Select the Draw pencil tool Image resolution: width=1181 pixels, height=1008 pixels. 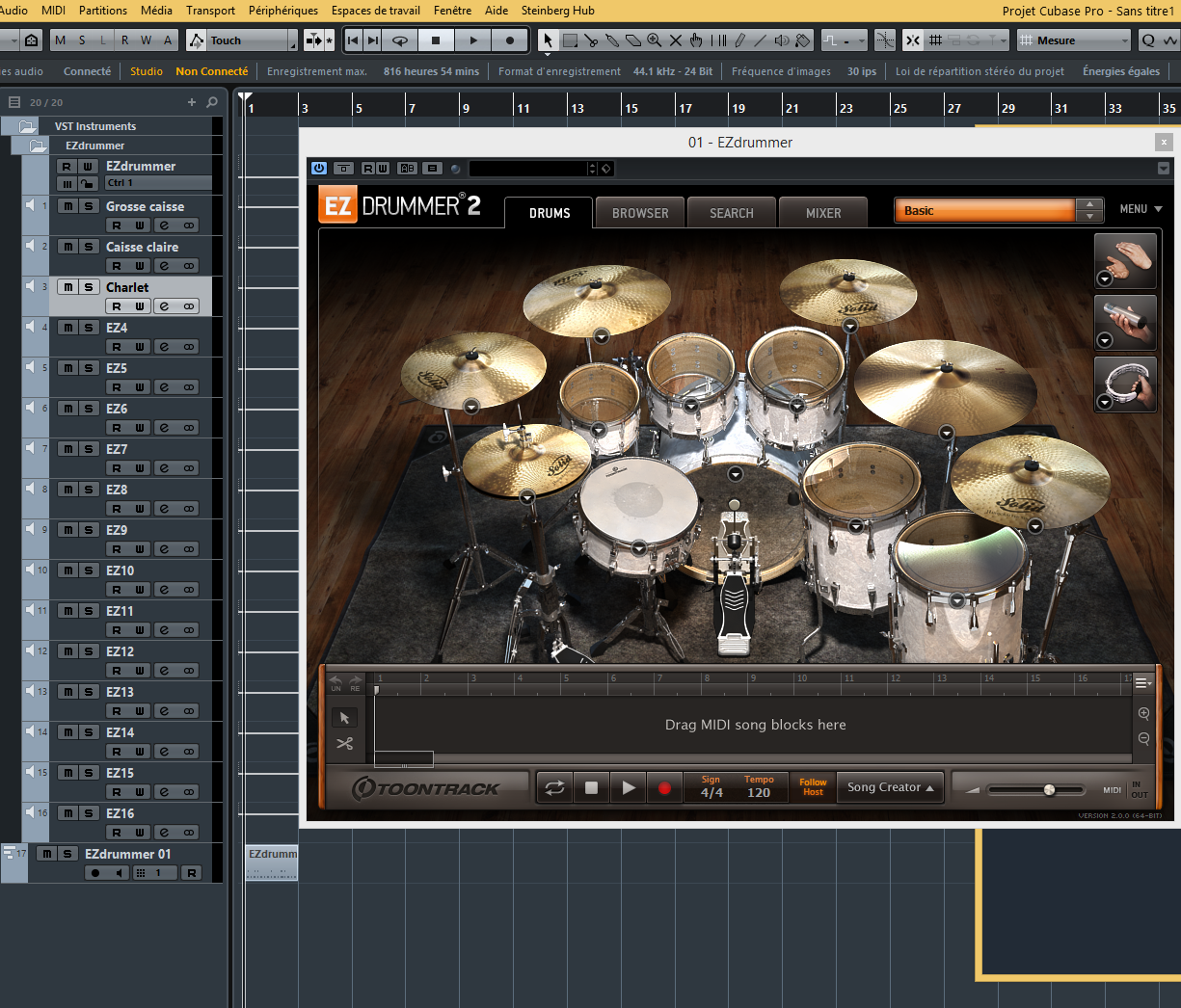coord(739,40)
